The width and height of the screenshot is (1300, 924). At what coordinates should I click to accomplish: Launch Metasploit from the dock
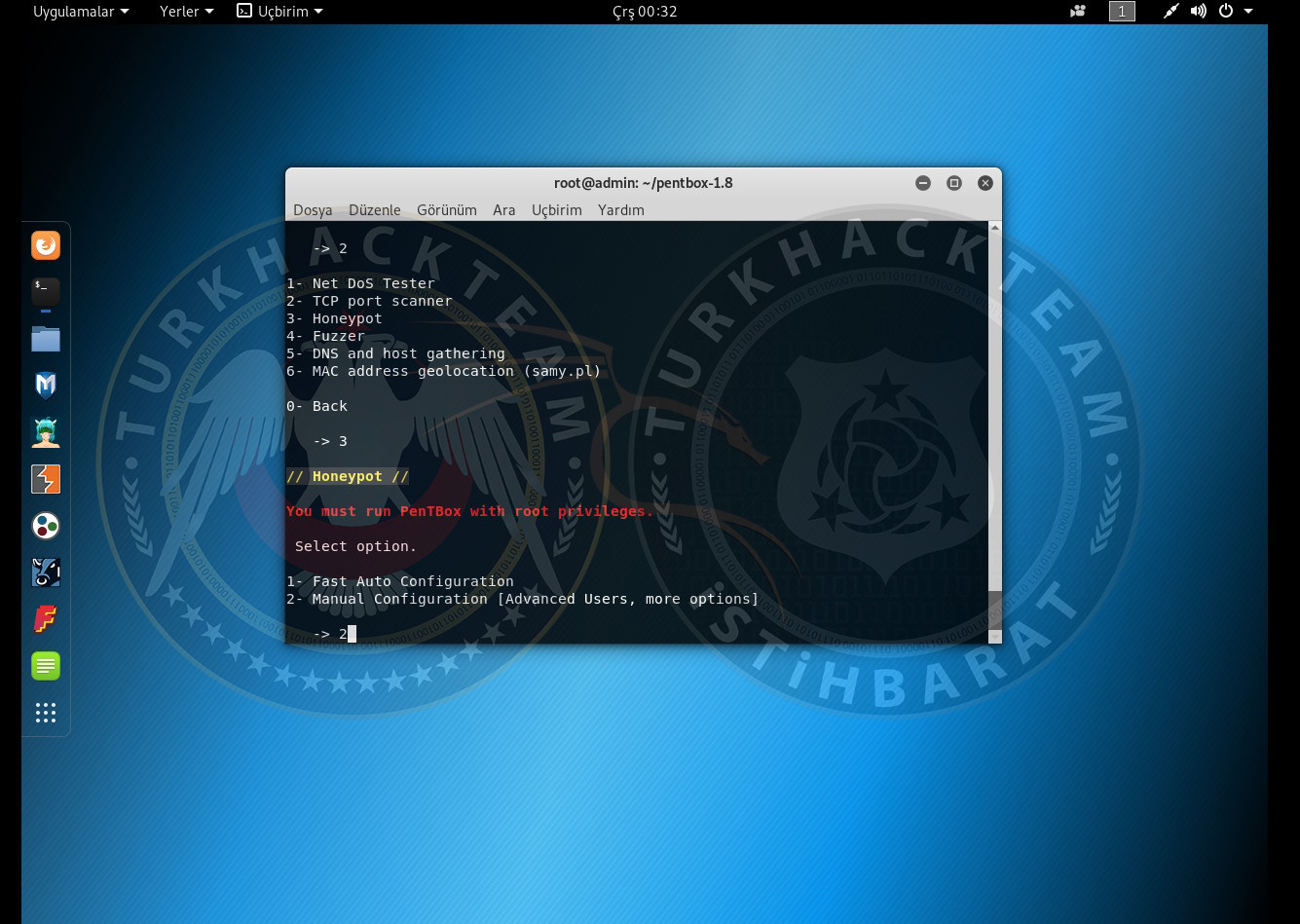pyautogui.click(x=46, y=386)
